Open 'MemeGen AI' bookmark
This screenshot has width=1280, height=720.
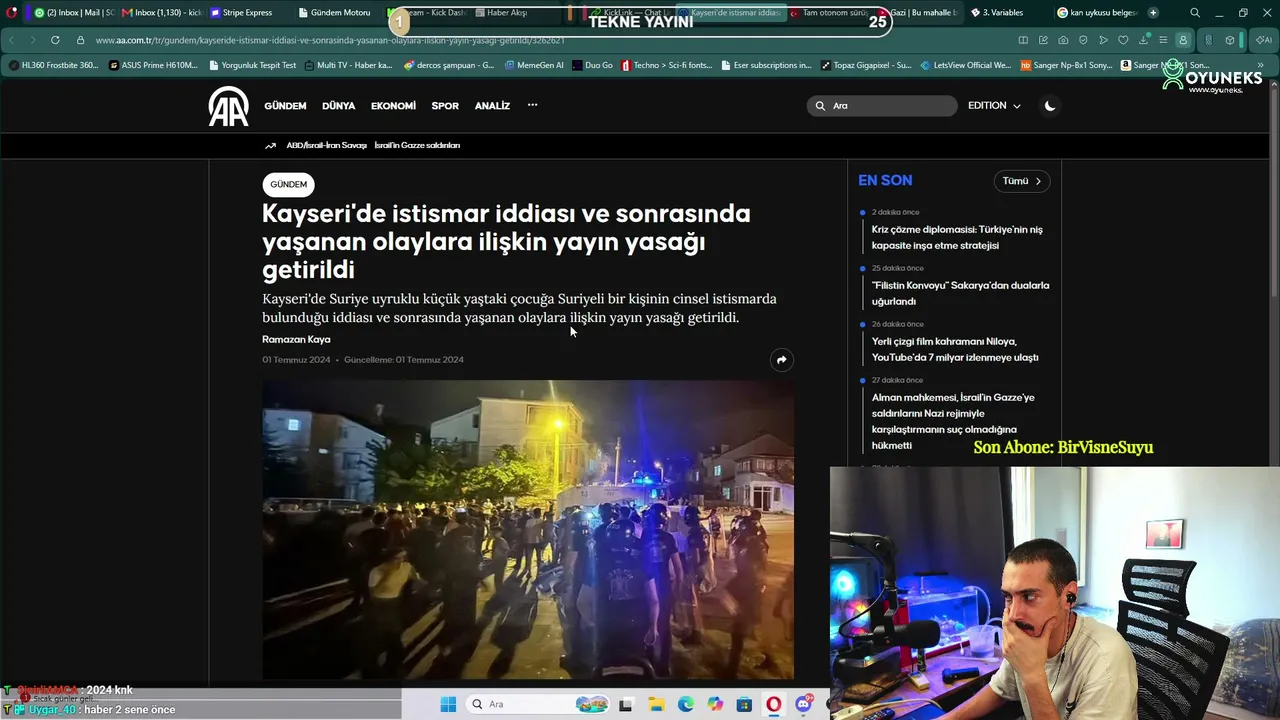click(x=534, y=66)
